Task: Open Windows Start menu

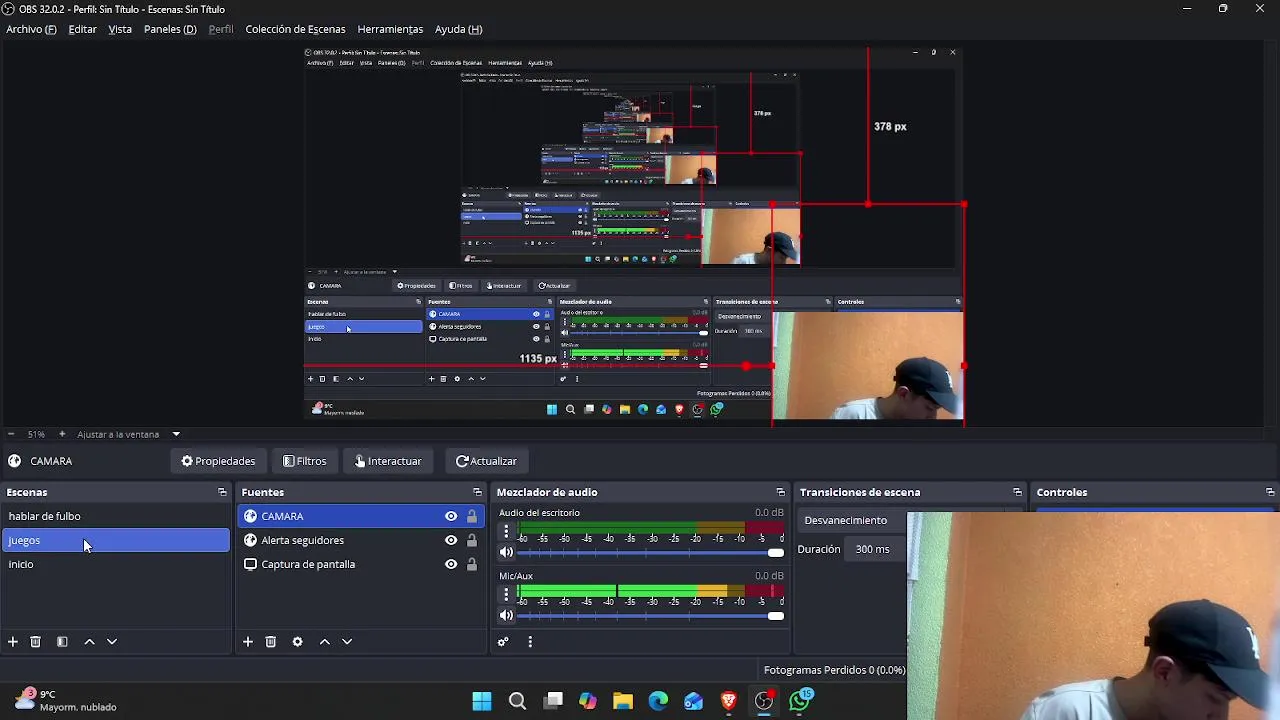Action: tap(482, 701)
